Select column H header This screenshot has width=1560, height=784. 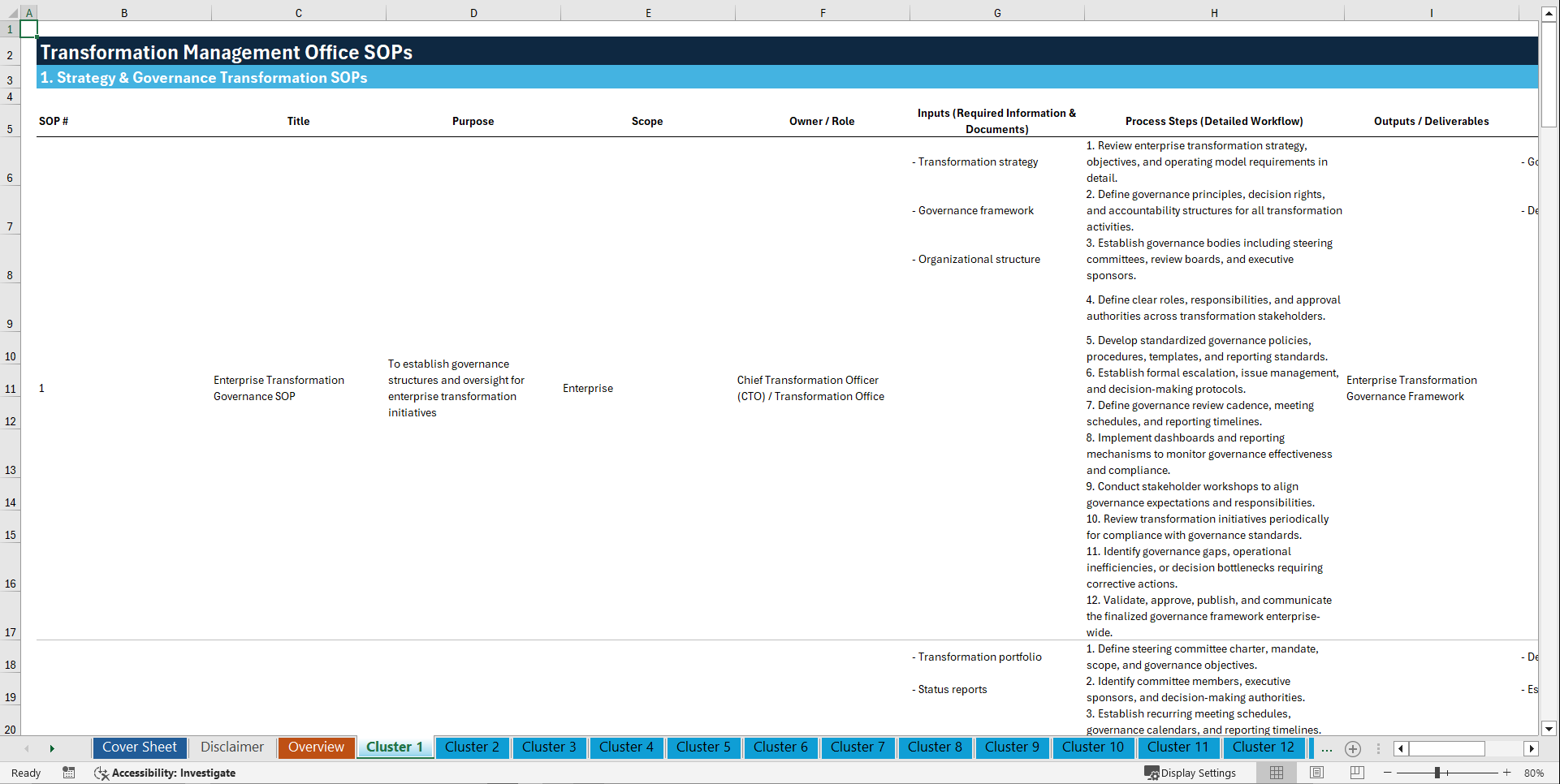click(x=1214, y=13)
